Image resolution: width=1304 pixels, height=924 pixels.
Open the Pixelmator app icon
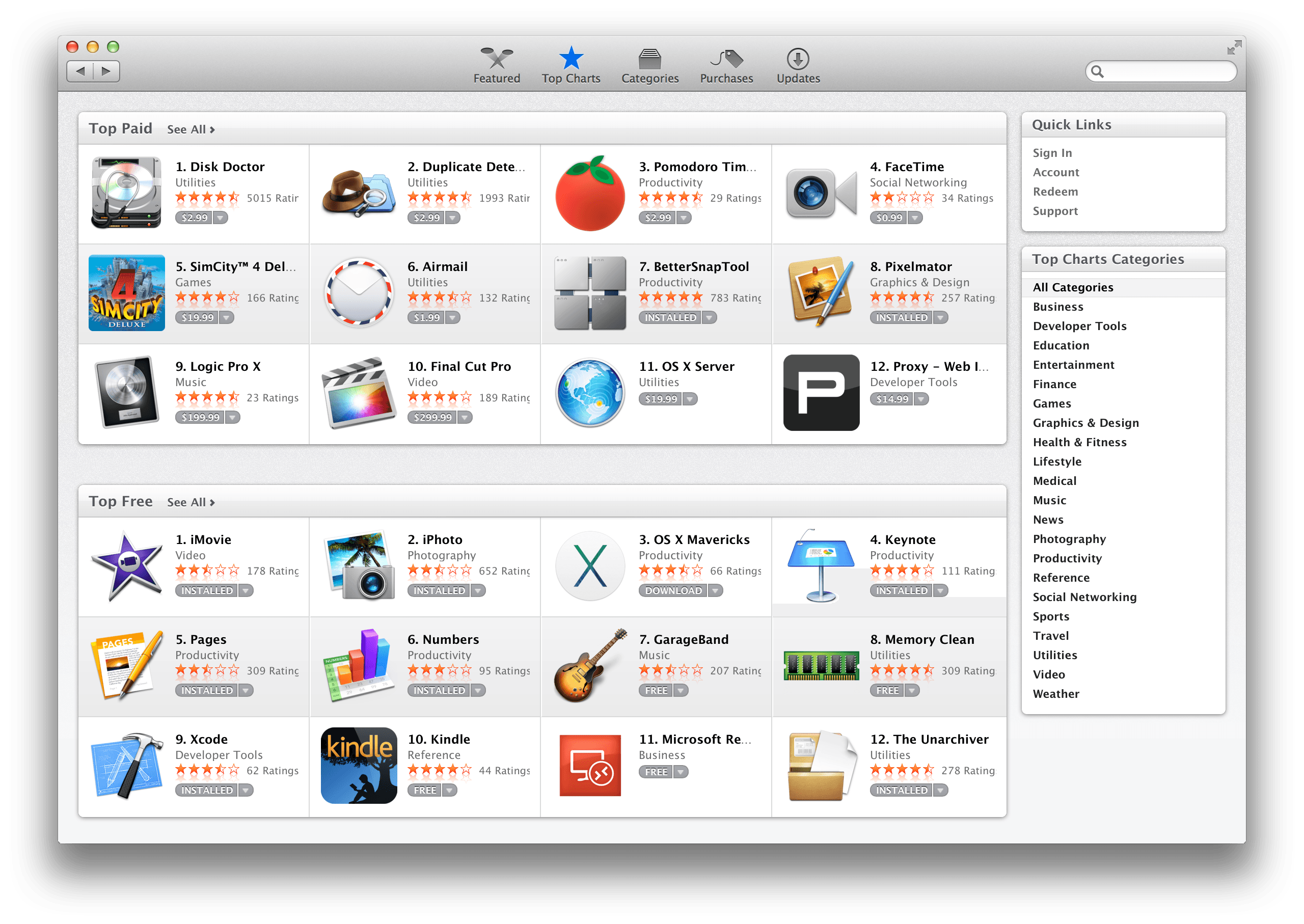point(821,291)
